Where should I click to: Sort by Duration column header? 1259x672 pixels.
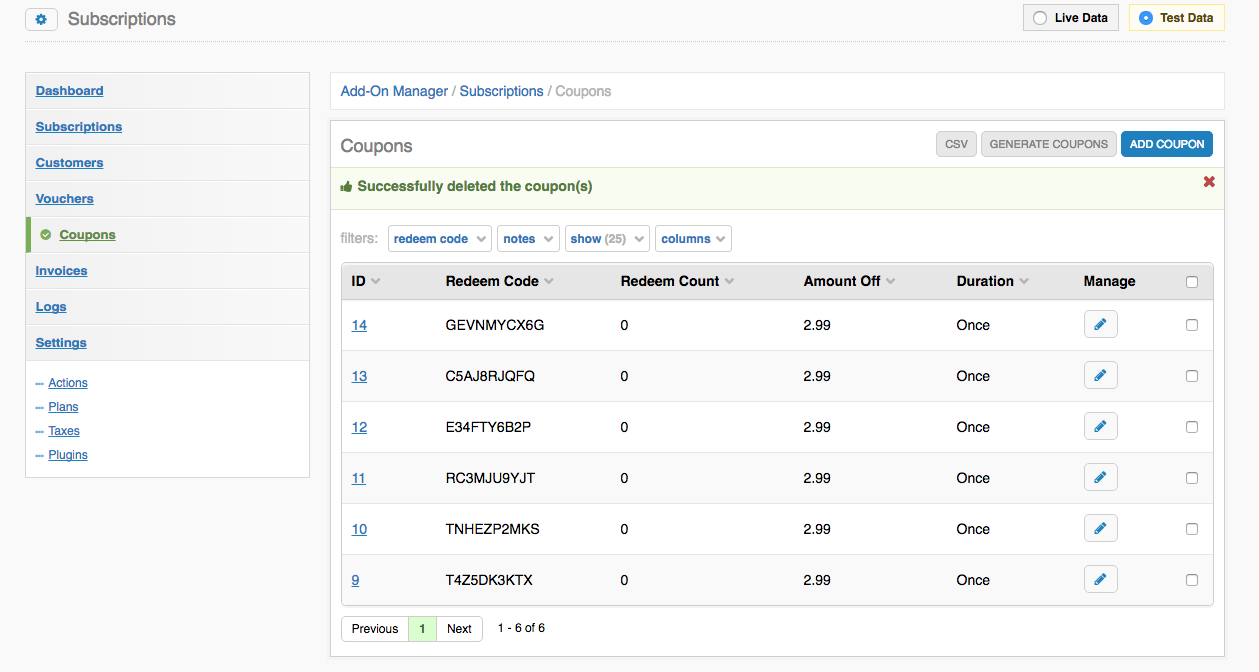993,281
